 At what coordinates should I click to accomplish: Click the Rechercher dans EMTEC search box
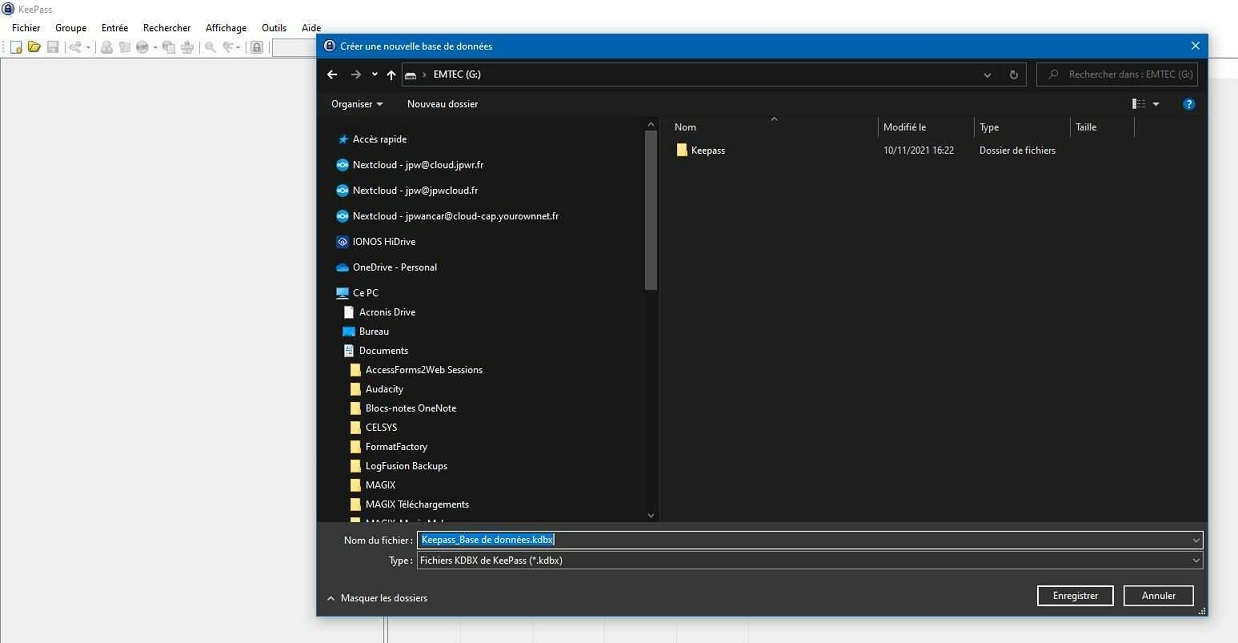(1117, 74)
